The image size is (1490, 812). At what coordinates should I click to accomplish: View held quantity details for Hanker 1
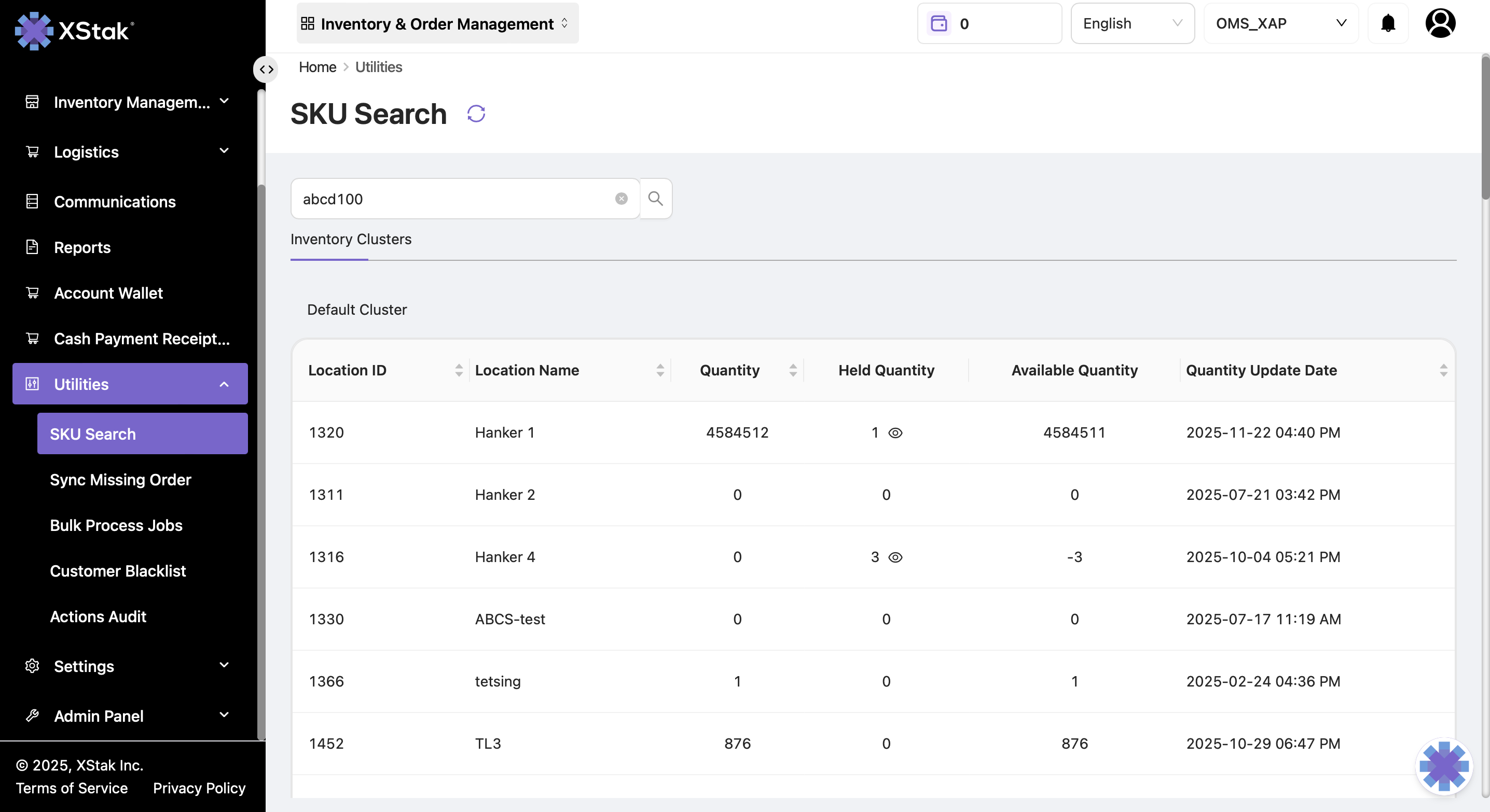click(895, 433)
